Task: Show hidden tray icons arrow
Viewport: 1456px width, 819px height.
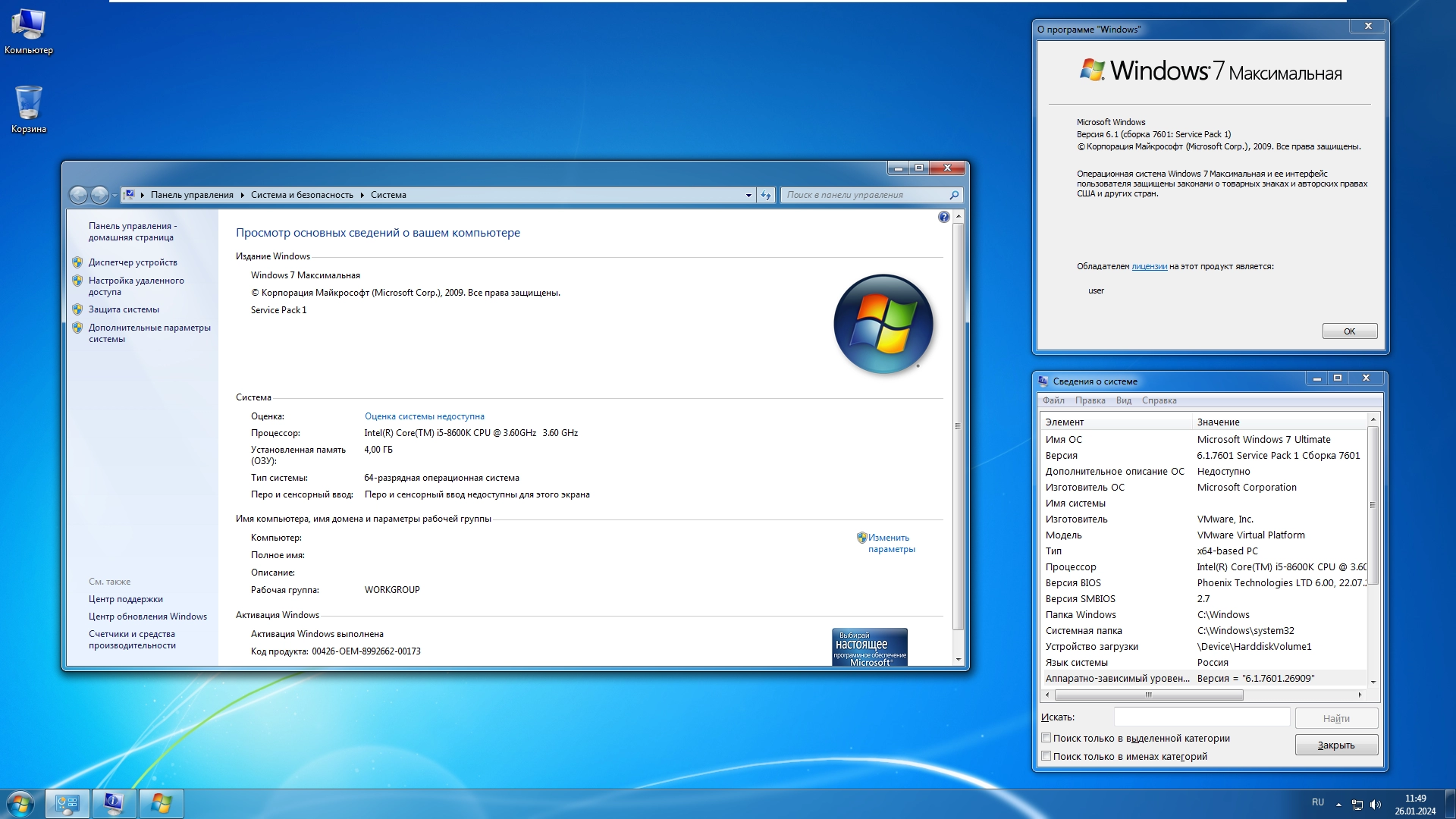Action: coord(1338,804)
